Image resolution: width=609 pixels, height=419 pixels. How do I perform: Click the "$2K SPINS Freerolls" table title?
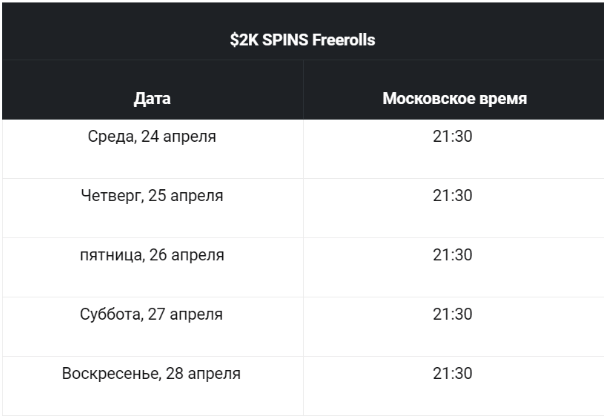coord(303,41)
